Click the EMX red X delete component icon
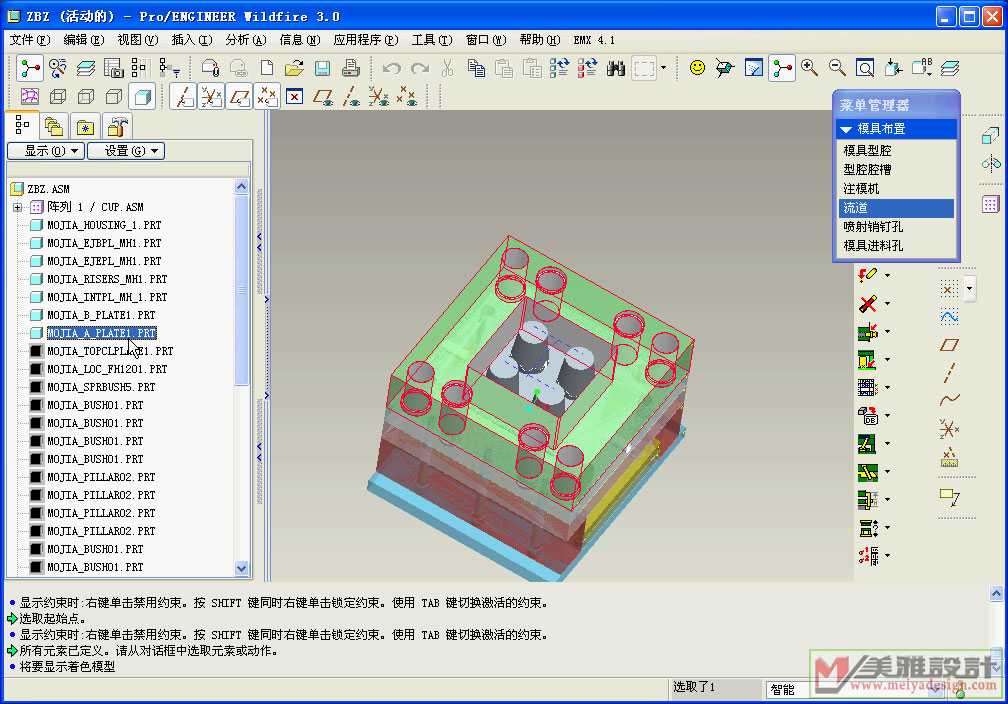1008x704 pixels. [x=867, y=303]
